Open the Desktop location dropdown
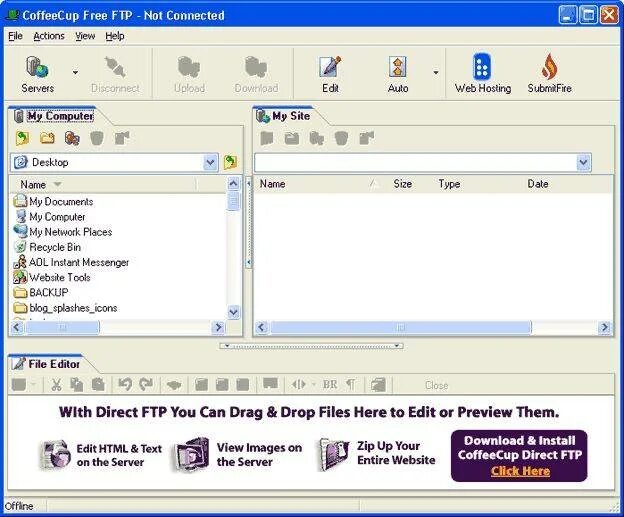The image size is (624, 517). pyautogui.click(x=210, y=162)
